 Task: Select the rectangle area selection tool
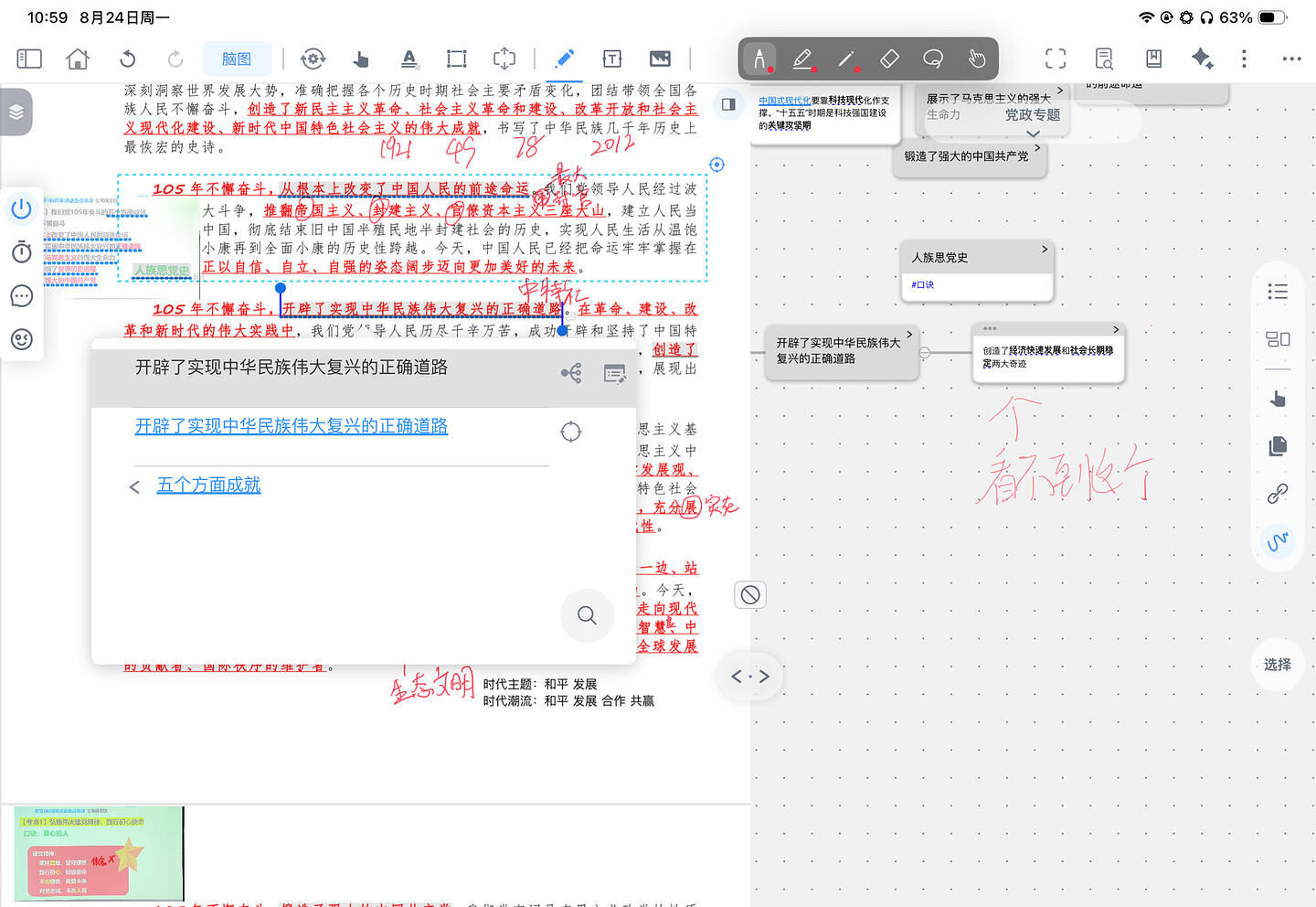(456, 59)
